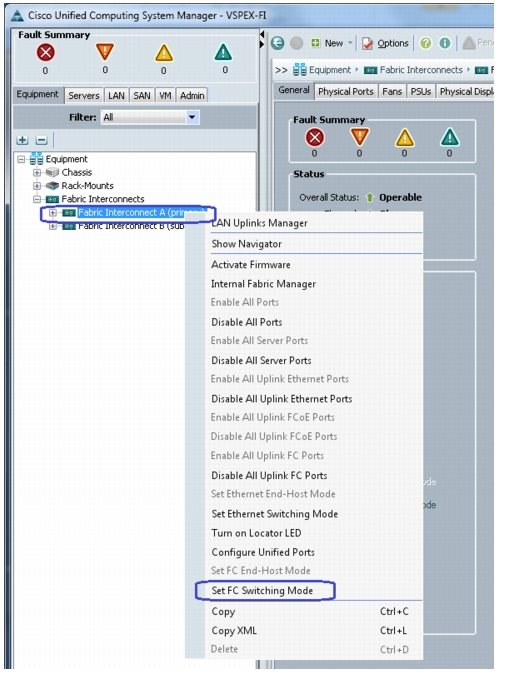Click the warning fault icon in left Fault Summary
The width and height of the screenshot is (506, 687).
point(223,52)
